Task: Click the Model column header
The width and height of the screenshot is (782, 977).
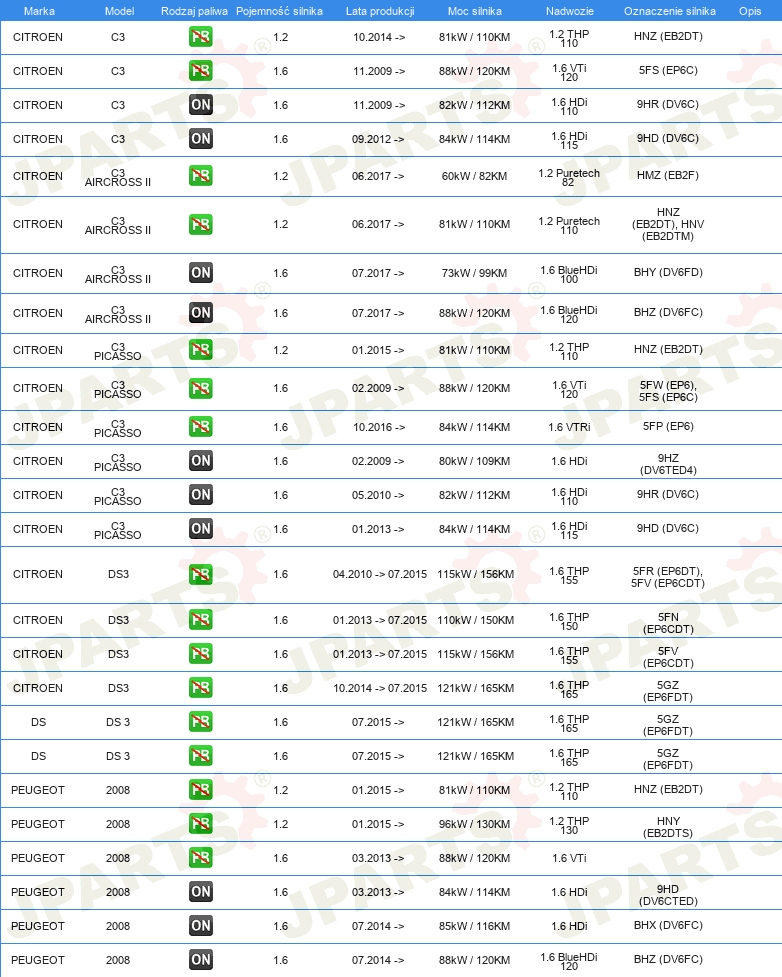Action: point(119,11)
